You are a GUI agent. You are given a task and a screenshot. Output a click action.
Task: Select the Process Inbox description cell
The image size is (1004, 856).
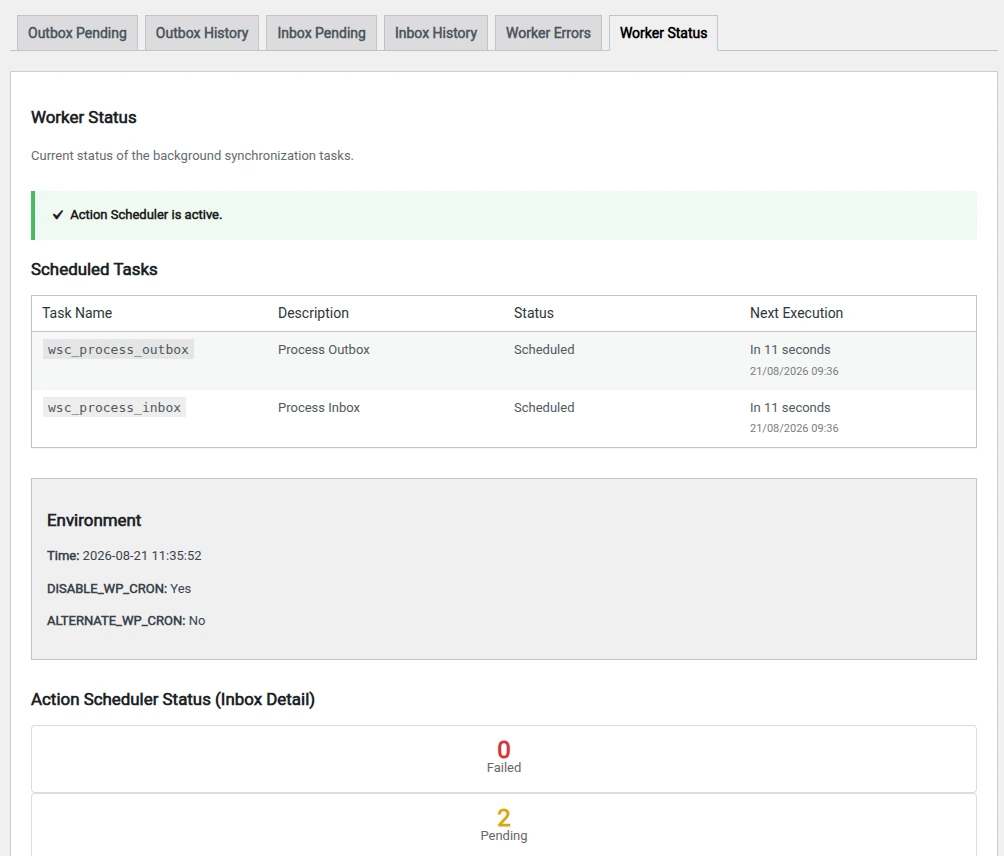319,408
